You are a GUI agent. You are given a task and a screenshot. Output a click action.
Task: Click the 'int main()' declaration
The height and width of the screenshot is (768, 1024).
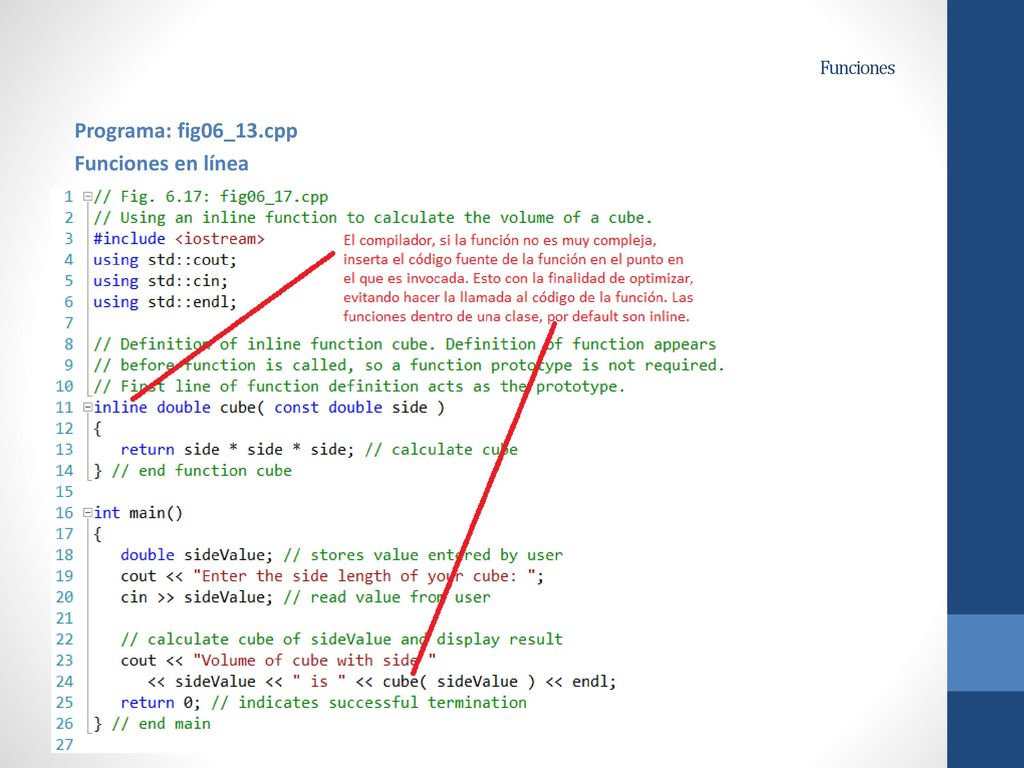click(138, 513)
